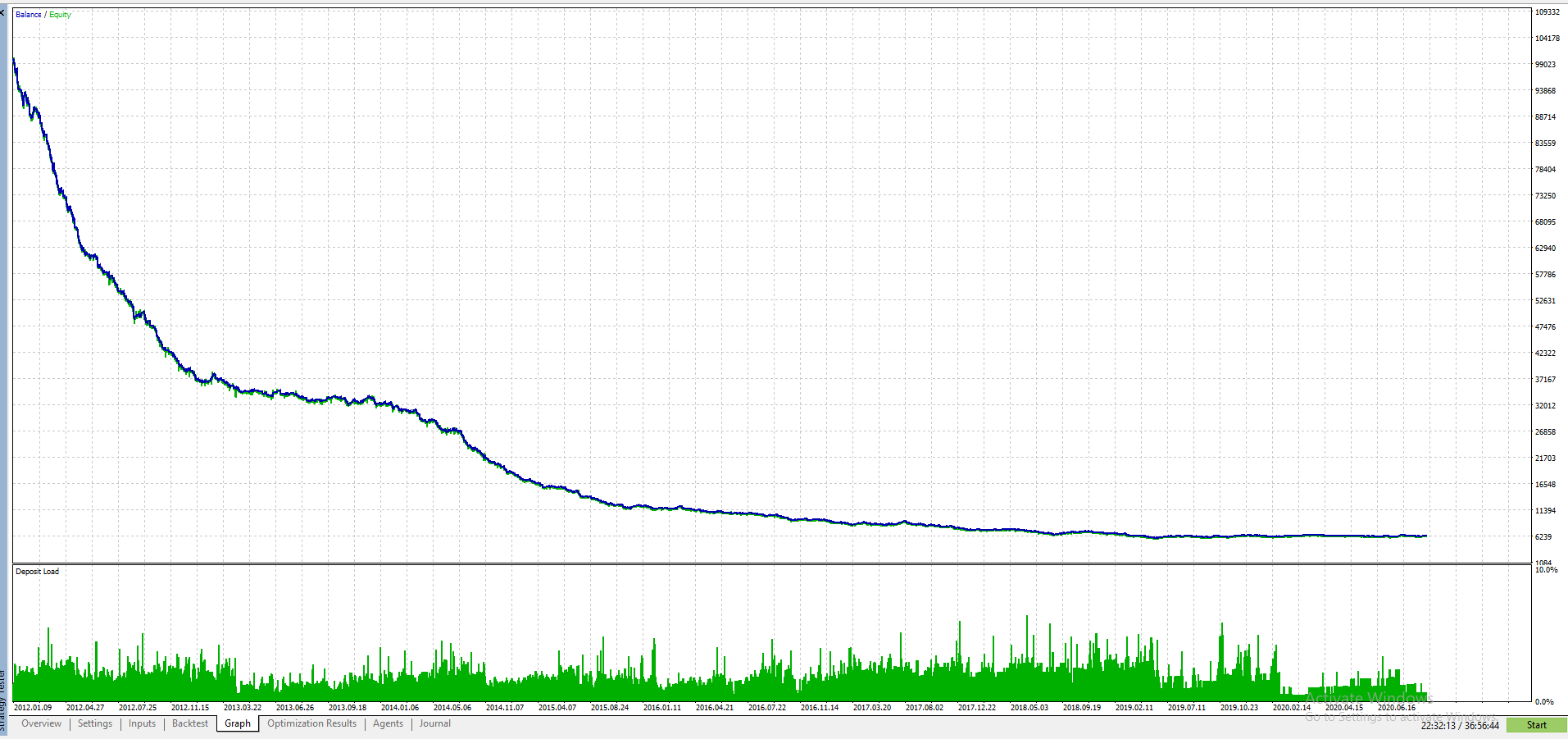The height and width of the screenshot is (739, 1568).
Task: Click the active Graph tab
Action: 238,723
